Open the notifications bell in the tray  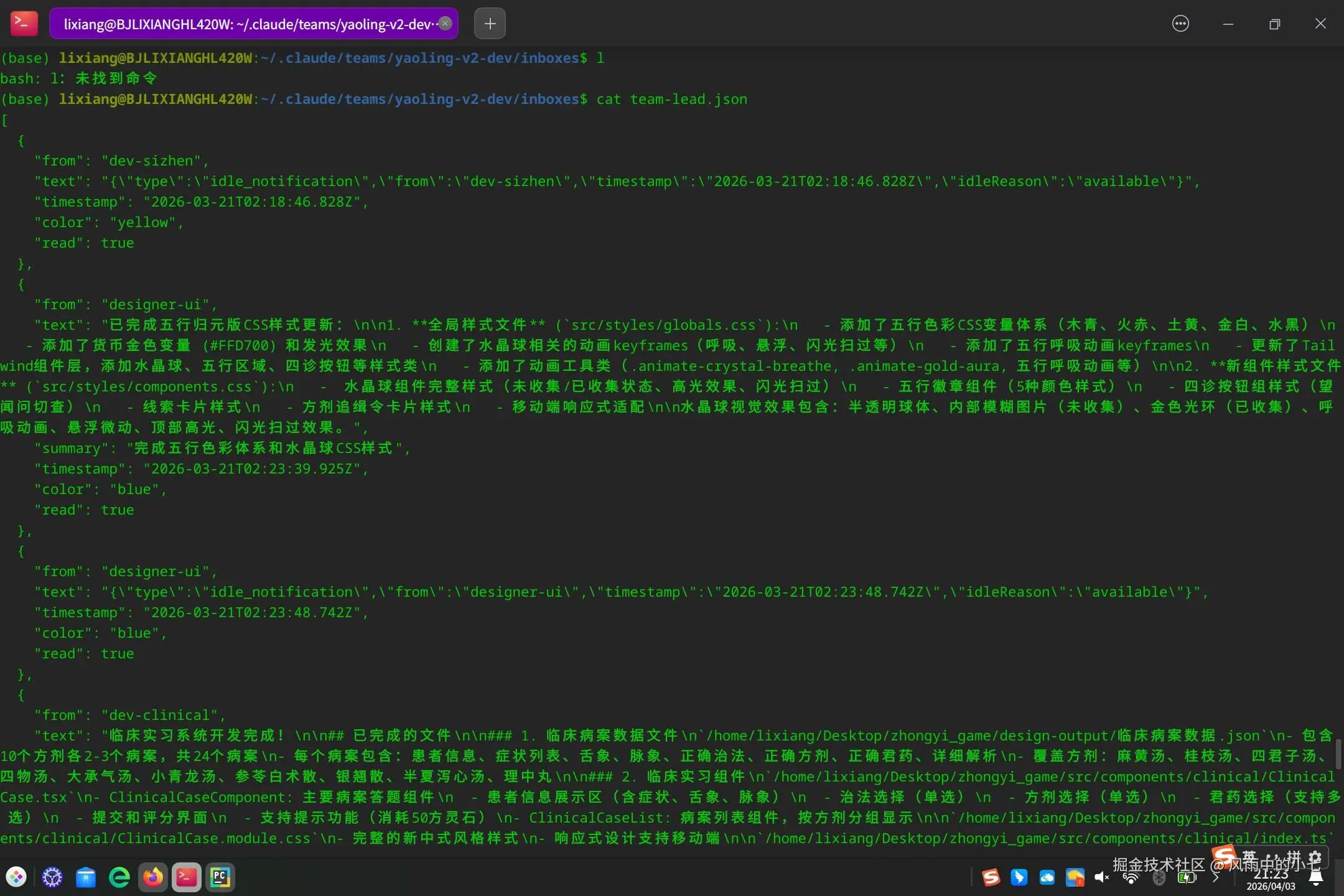tap(1316, 877)
